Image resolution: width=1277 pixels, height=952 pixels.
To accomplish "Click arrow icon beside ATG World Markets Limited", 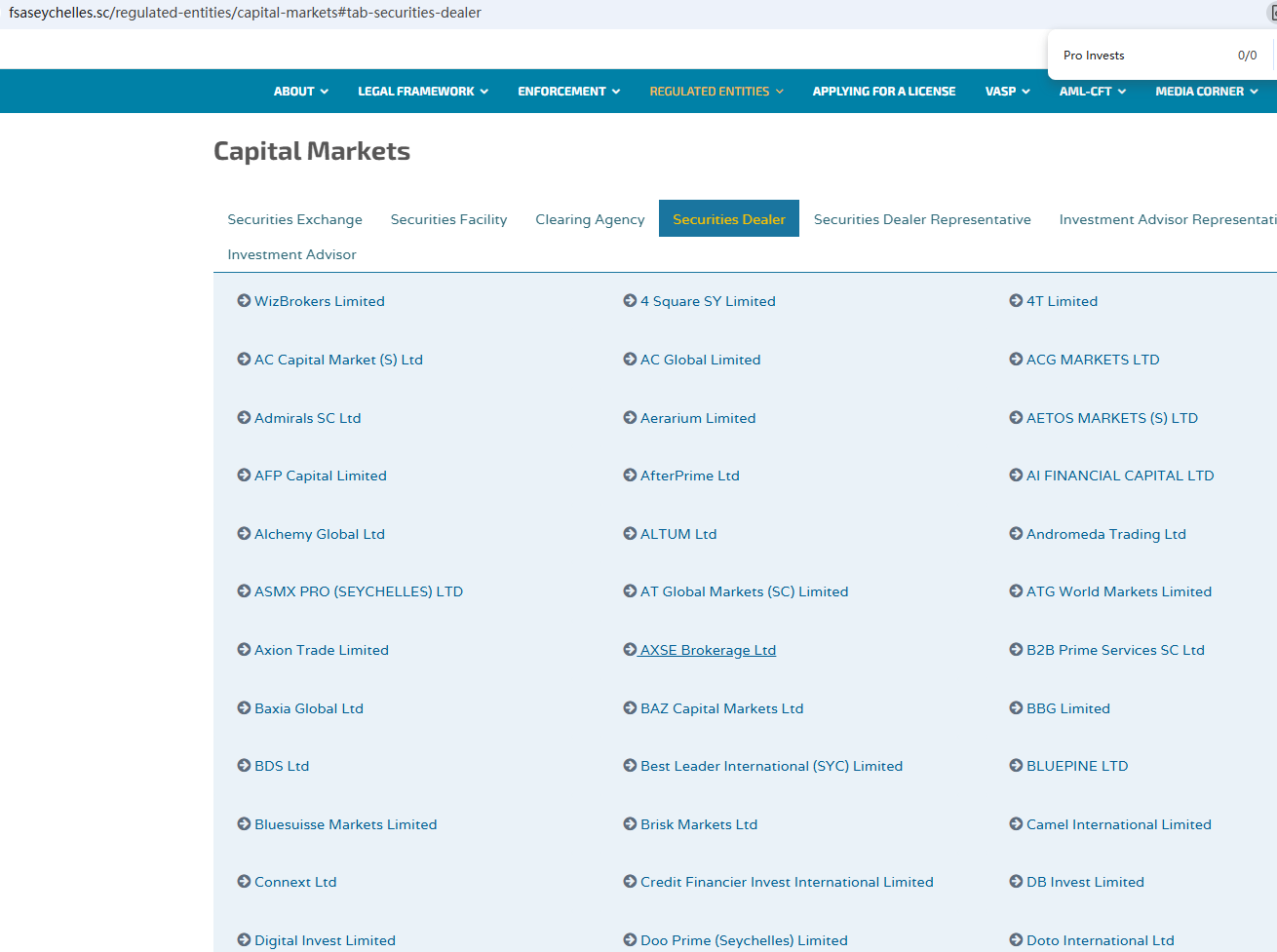I will click(x=1016, y=591).
